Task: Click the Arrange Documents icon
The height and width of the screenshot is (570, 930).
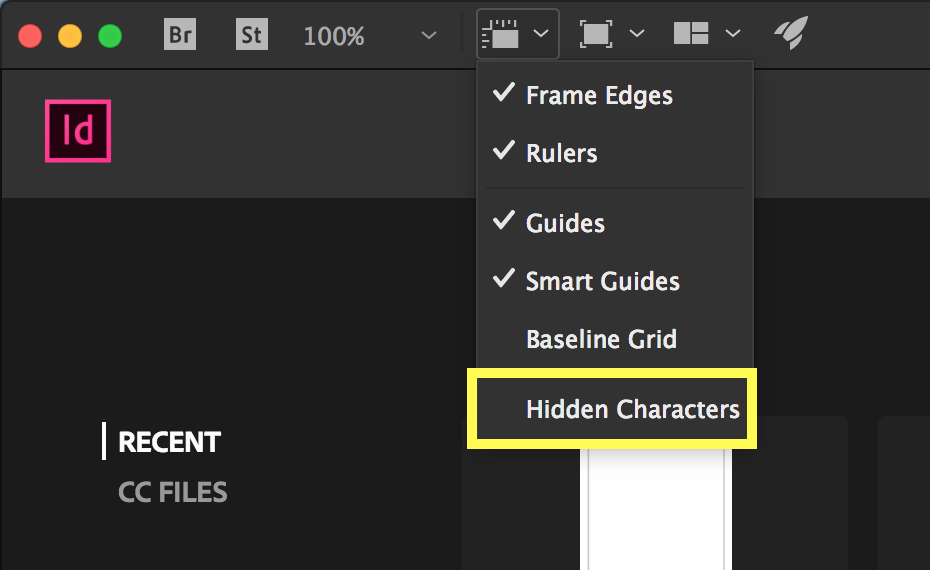Action: pos(691,34)
